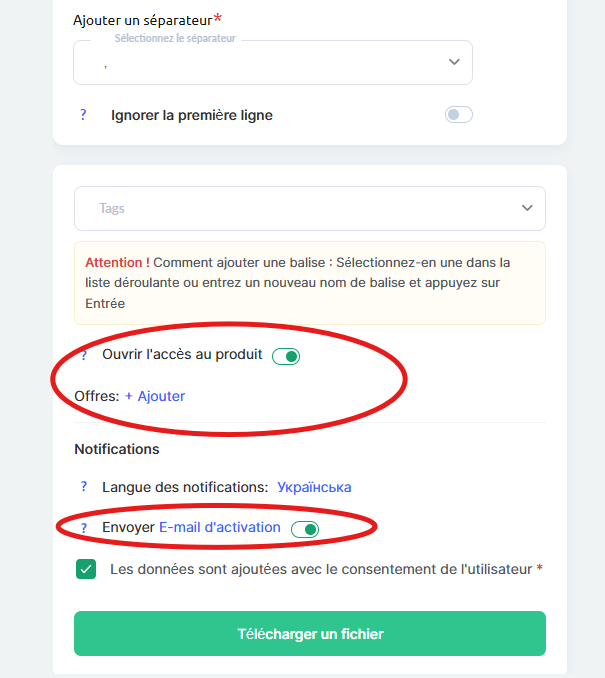Click help icon beside Ignorer la première ligne

pos(83,115)
